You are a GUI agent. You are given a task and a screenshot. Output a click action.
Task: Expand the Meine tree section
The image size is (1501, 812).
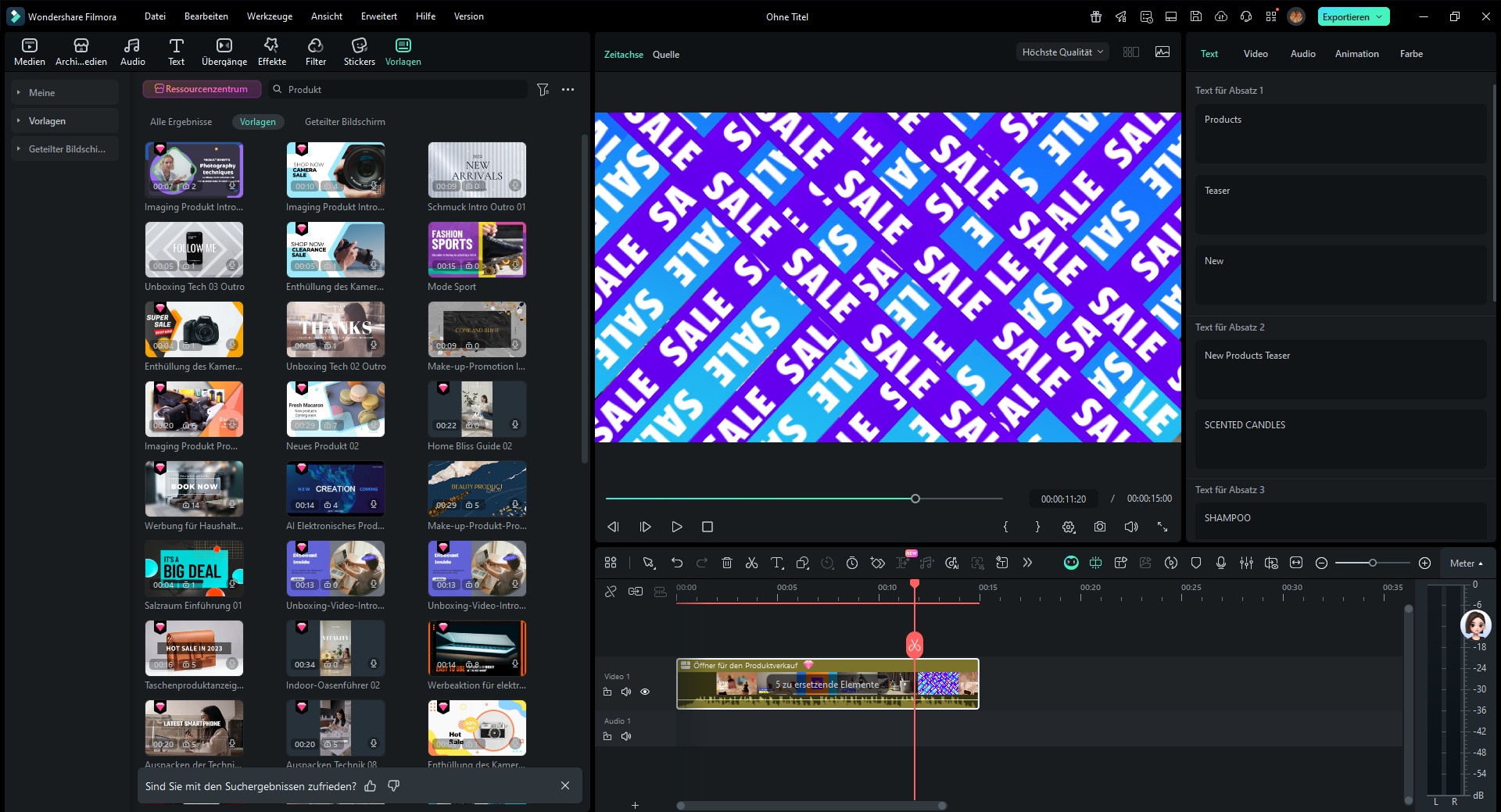tap(19, 93)
